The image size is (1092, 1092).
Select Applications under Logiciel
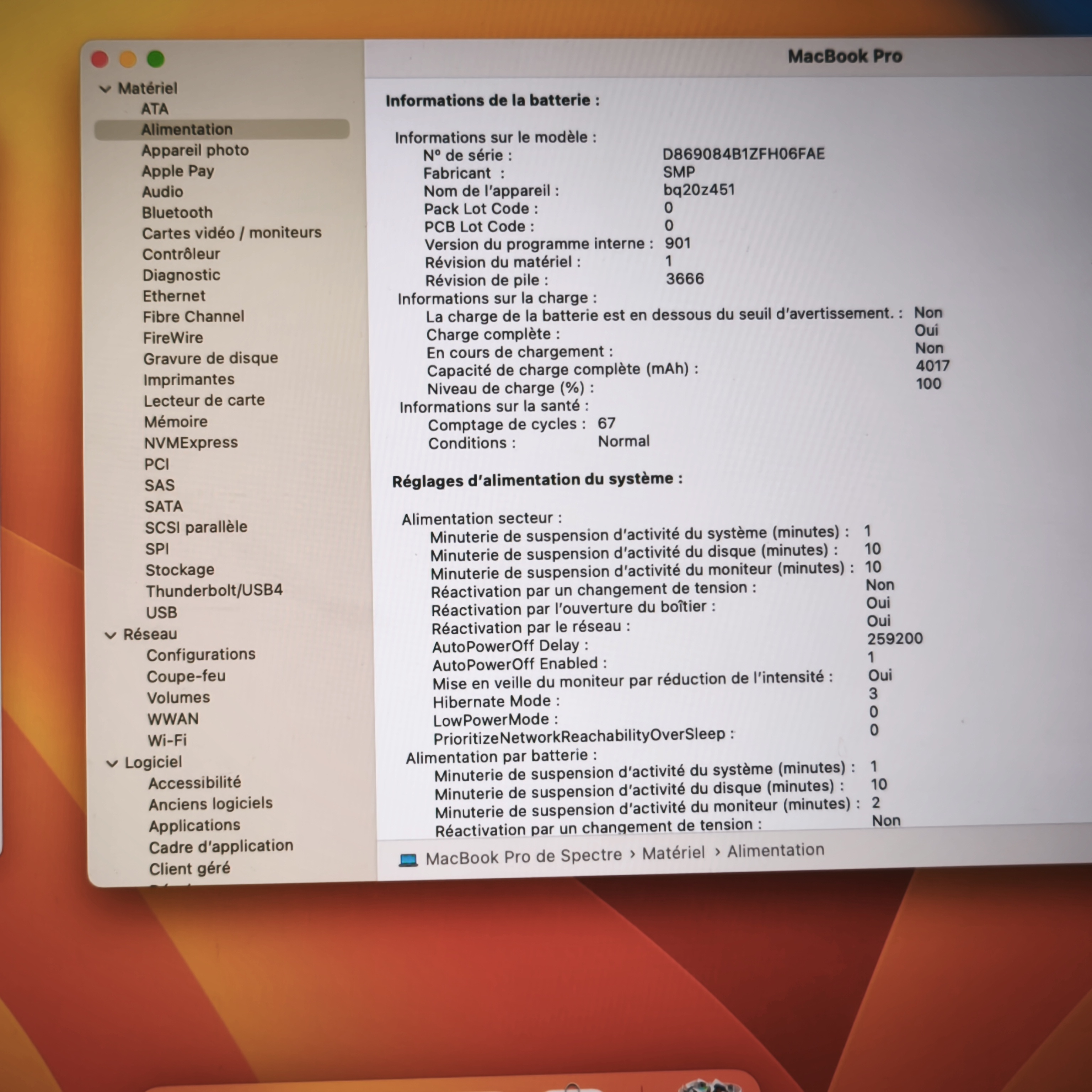point(194,825)
